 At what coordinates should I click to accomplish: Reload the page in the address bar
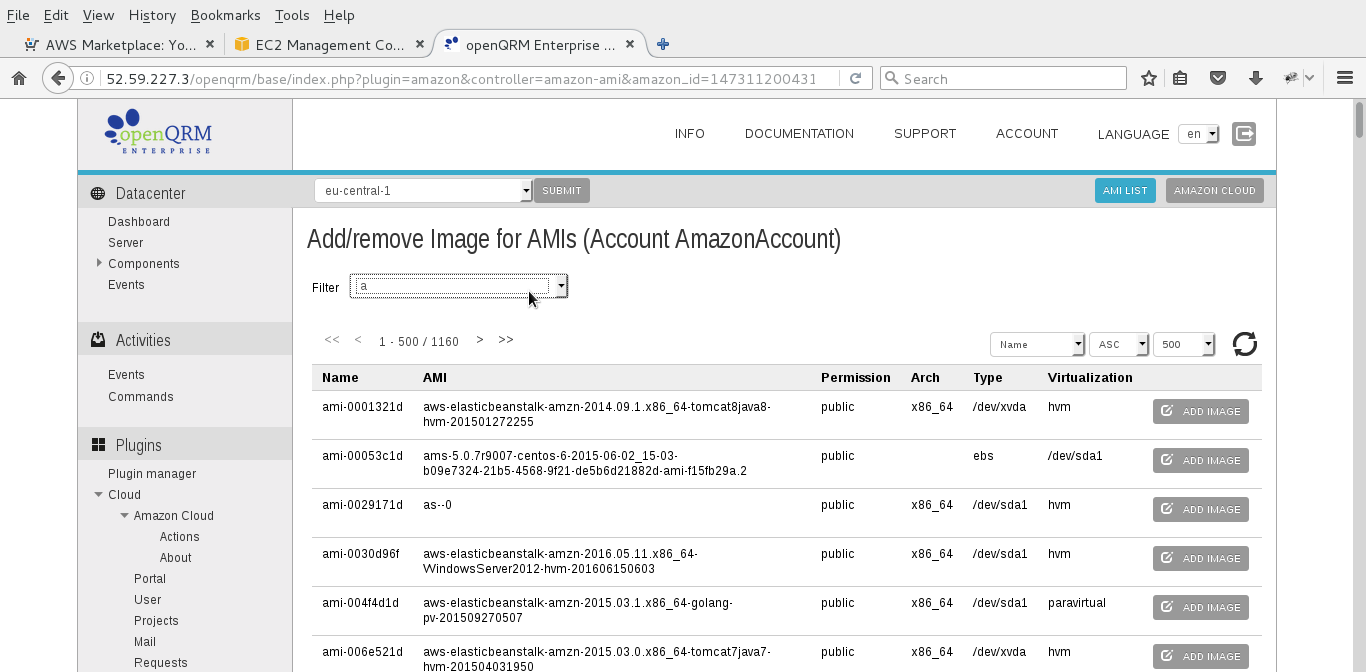tap(855, 78)
